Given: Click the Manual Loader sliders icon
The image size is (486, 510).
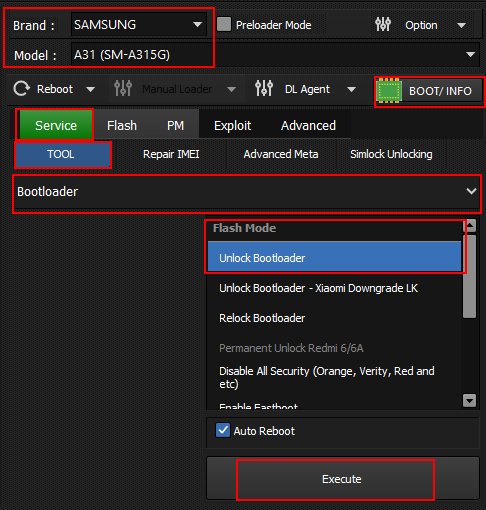Looking at the screenshot, I should pyautogui.click(x=123, y=89).
